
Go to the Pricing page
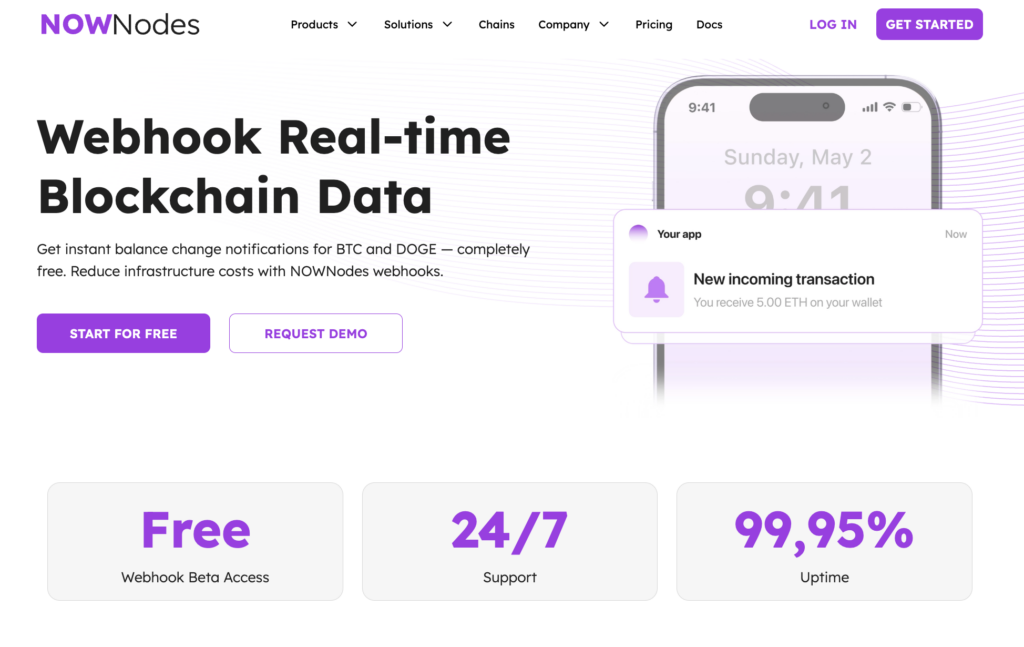pos(653,25)
